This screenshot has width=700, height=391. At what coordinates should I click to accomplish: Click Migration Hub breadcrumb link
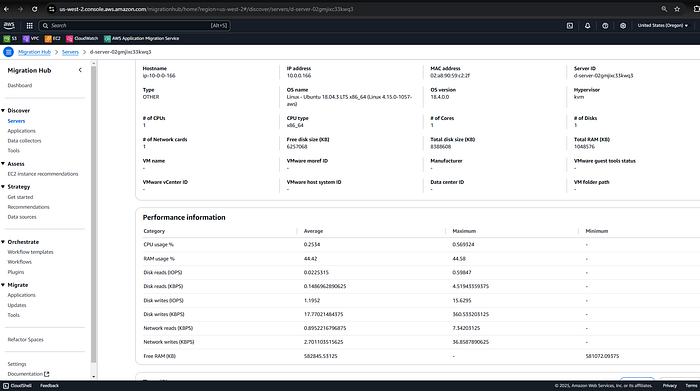pos(34,52)
